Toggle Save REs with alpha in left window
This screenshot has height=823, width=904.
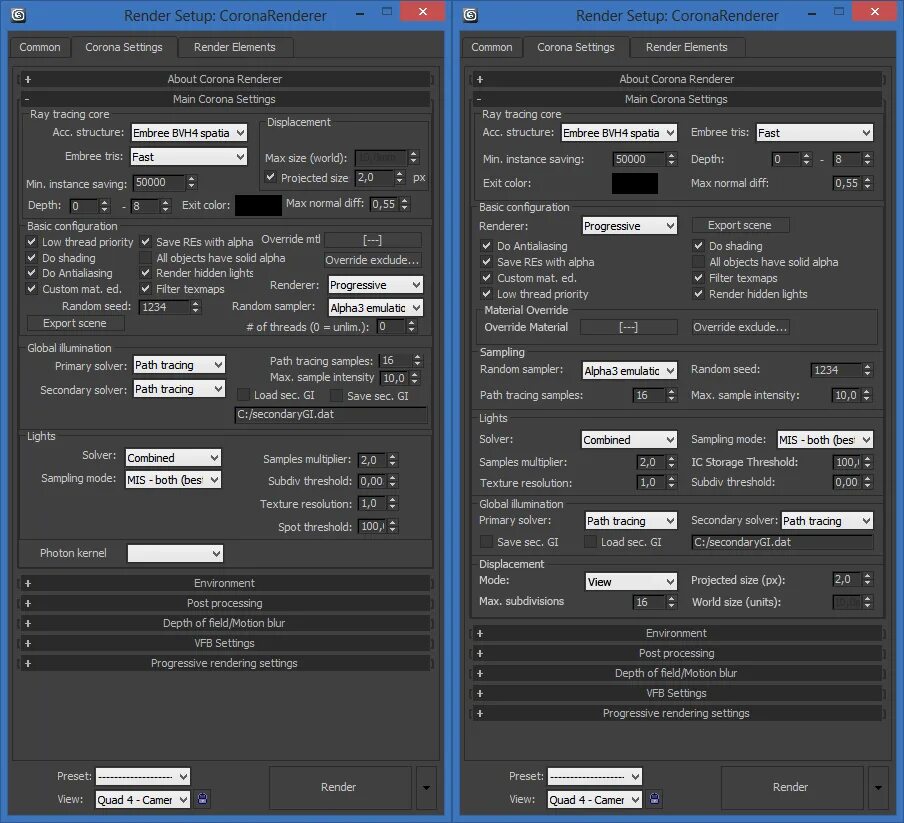(146, 242)
